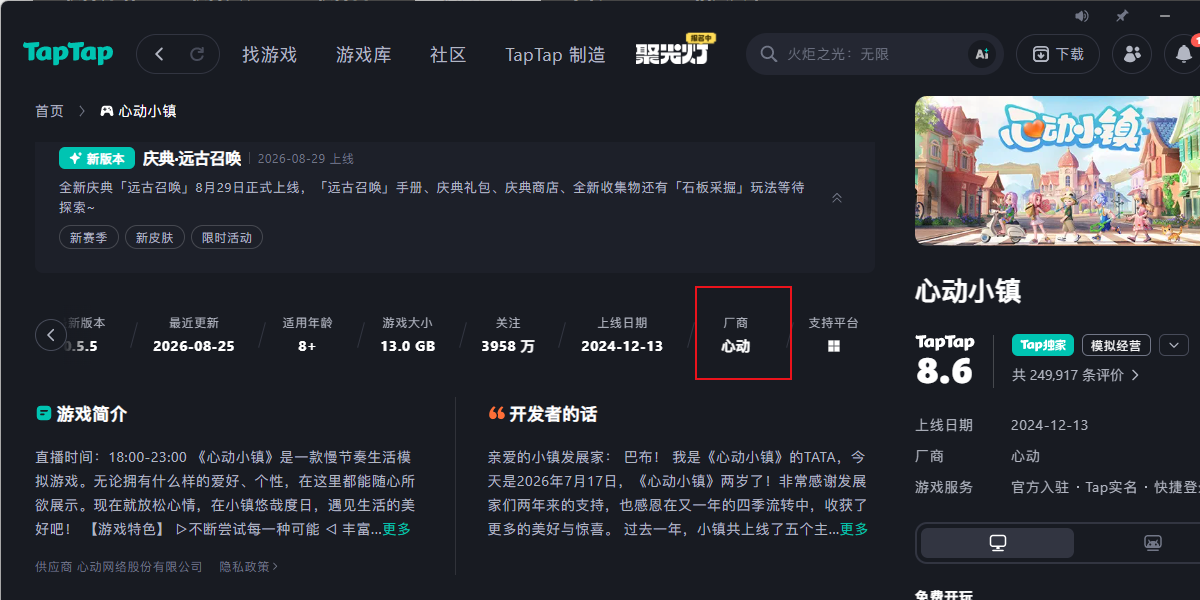This screenshot has width=1200, height=600.
Task: Click the 下载 download button
Action: (1058, 54)
